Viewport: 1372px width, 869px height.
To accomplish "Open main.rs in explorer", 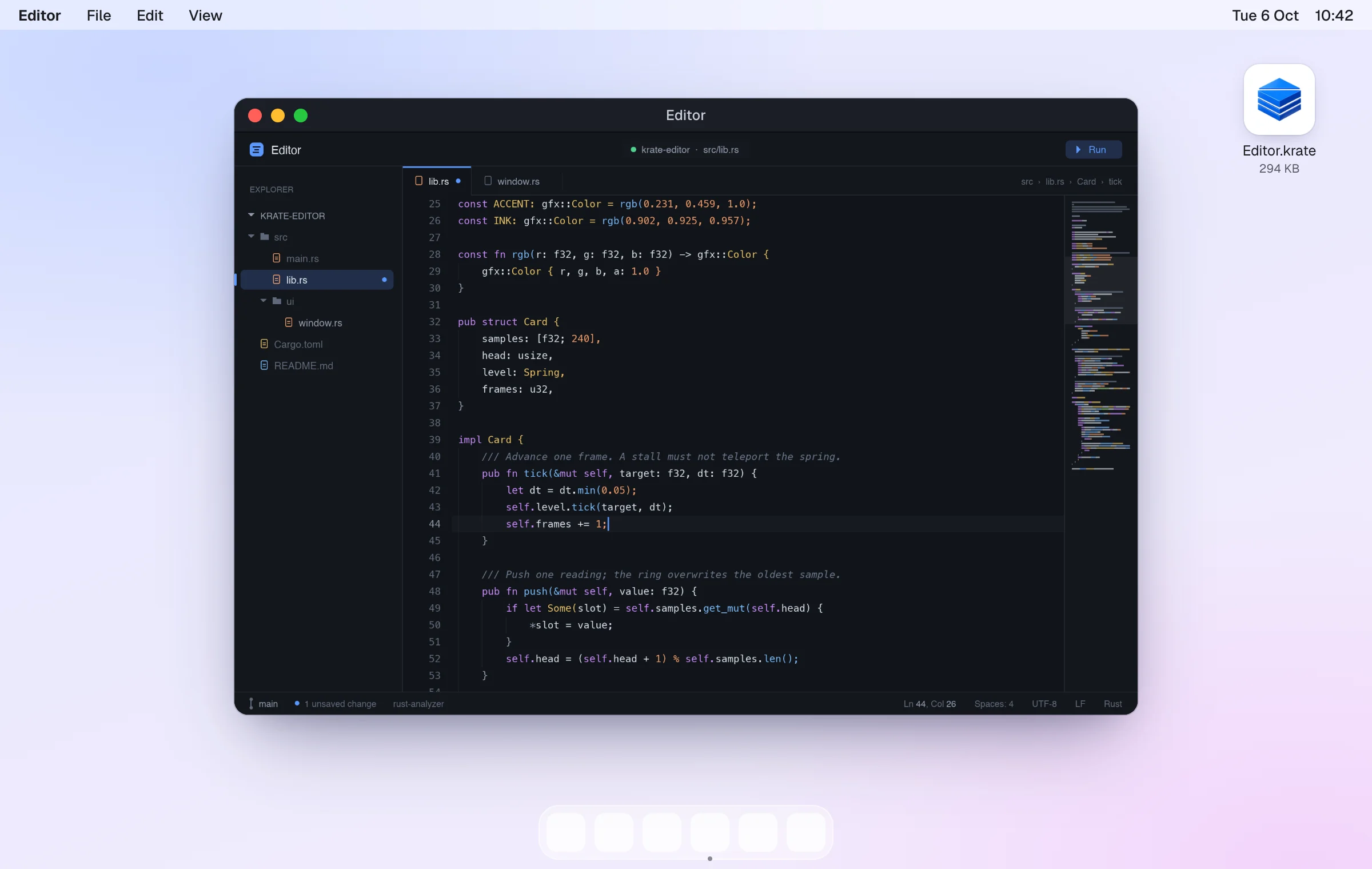I will click(x=317, y=258).
